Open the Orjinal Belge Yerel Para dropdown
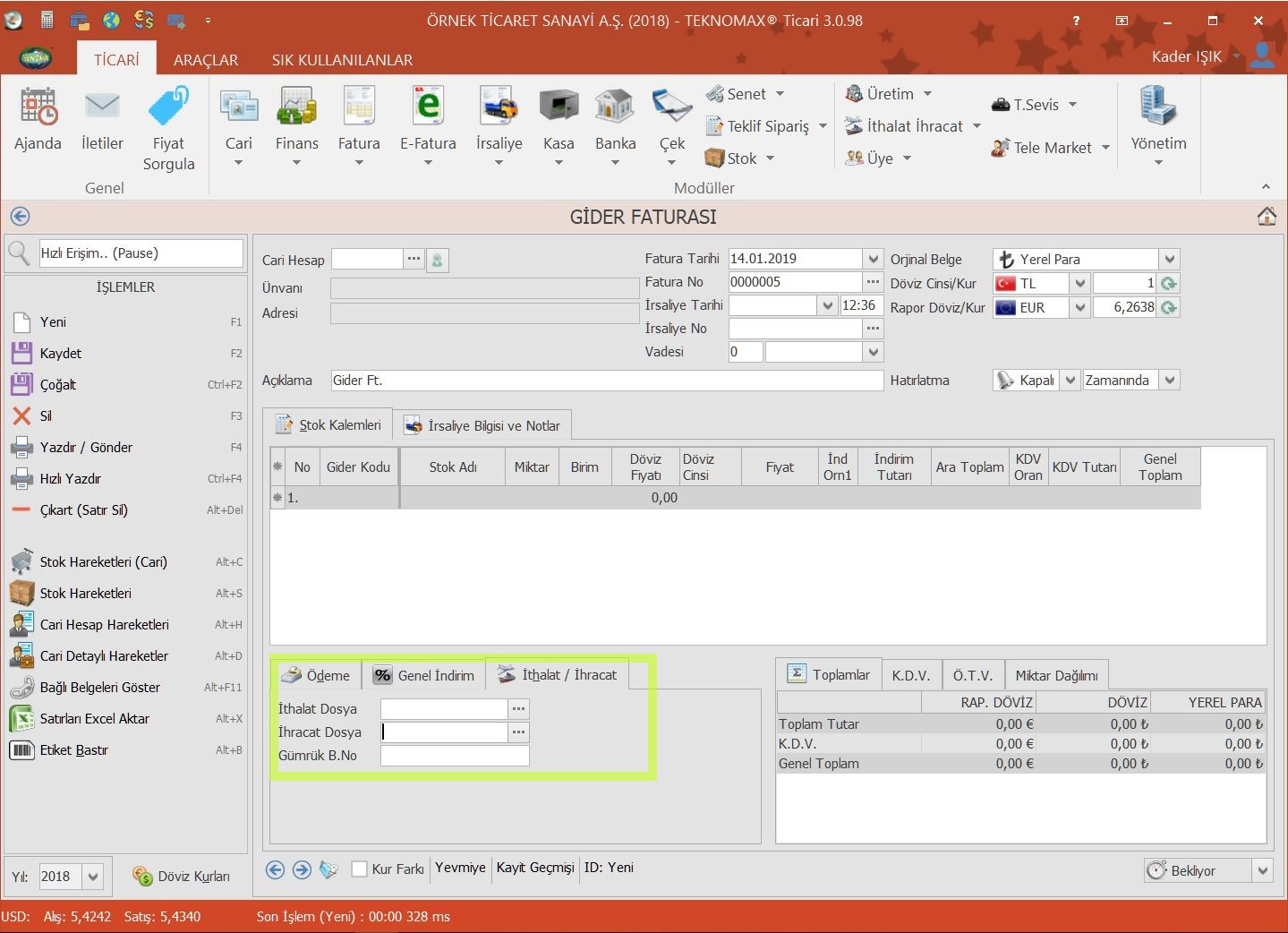Screen dimensions: 1288x933 coord(1169,259)
